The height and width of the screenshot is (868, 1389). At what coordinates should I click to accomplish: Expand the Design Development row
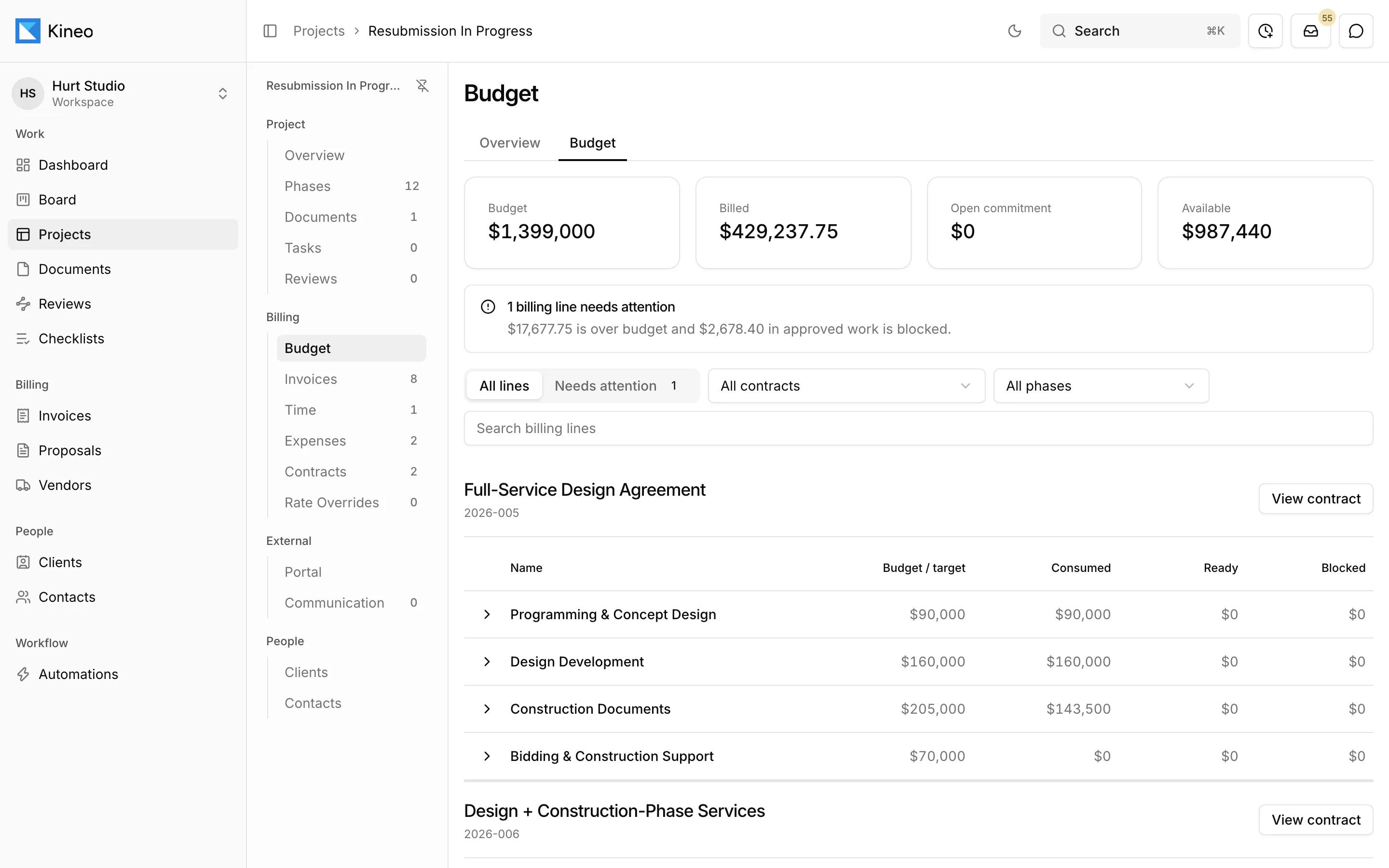click(487, 662)
